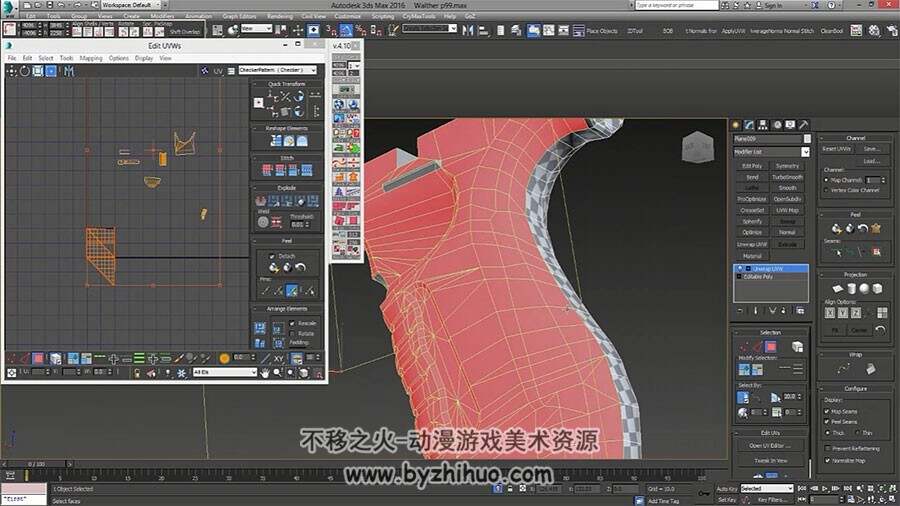Screen dimensions: 900x506
Task: Click the Utilities hammer panel icon
Action: [804, 125]
